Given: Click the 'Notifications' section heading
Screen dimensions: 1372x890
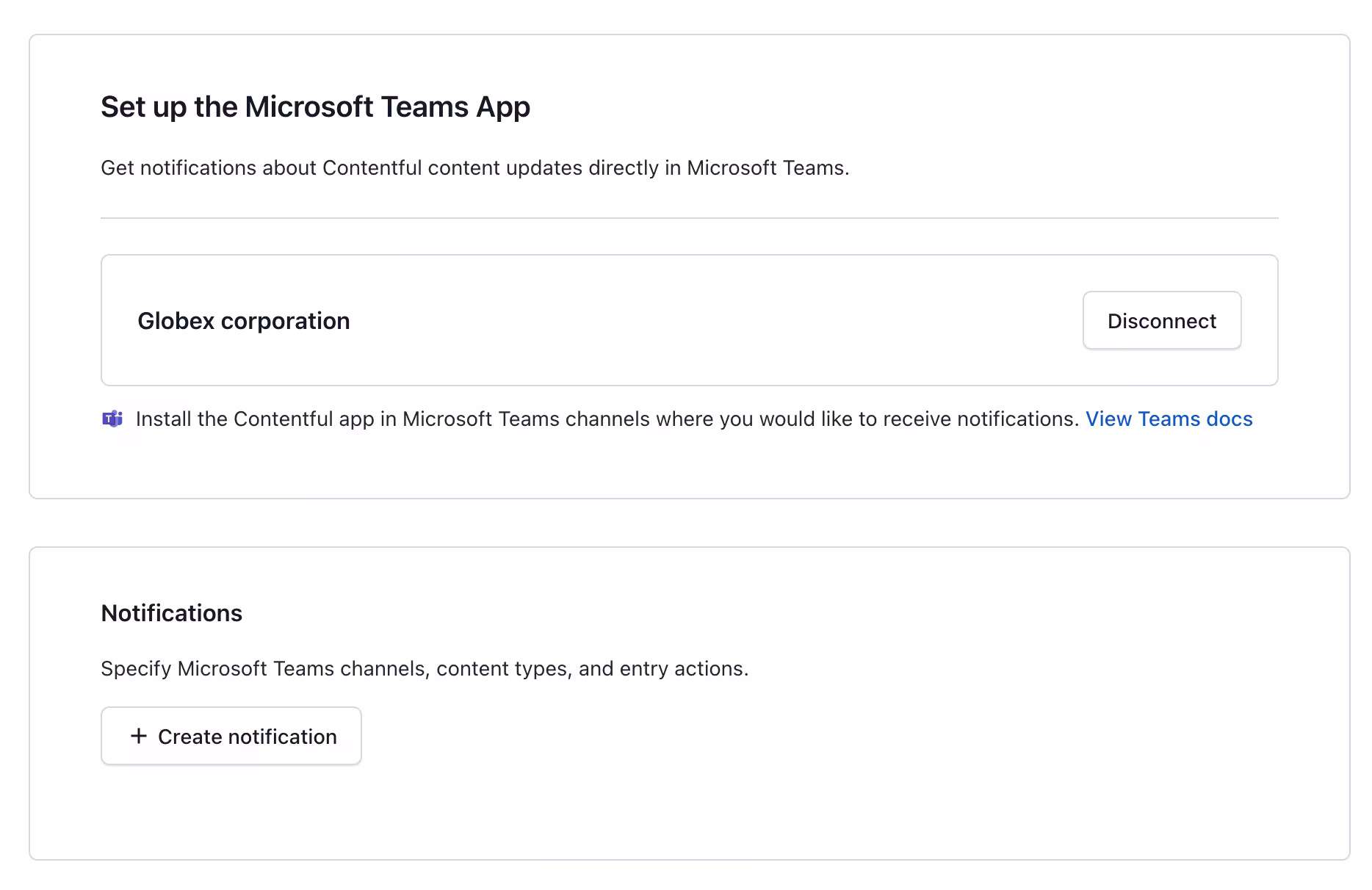Looking at the screenshot, I should tap(172, 613).
